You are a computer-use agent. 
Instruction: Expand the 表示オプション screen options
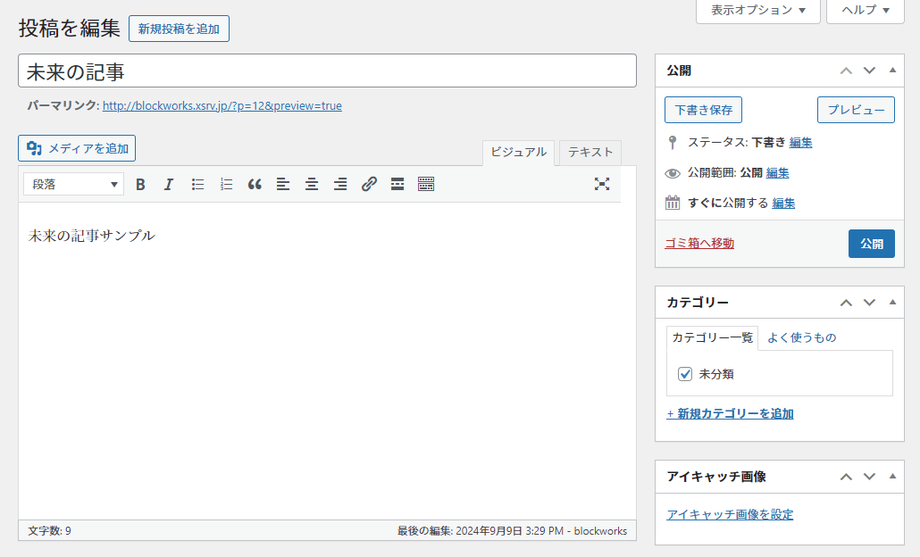coord(758,10)
